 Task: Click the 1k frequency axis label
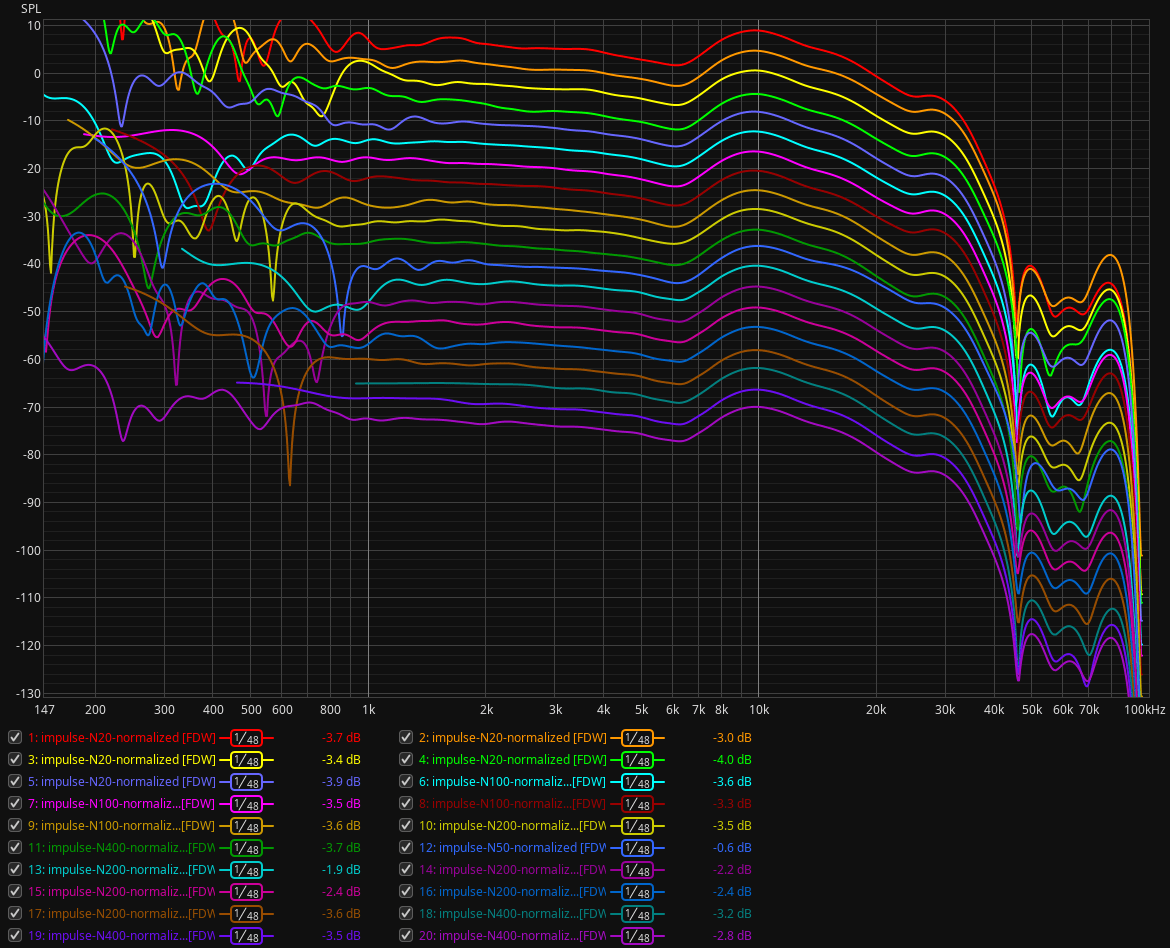pos(369,710)
